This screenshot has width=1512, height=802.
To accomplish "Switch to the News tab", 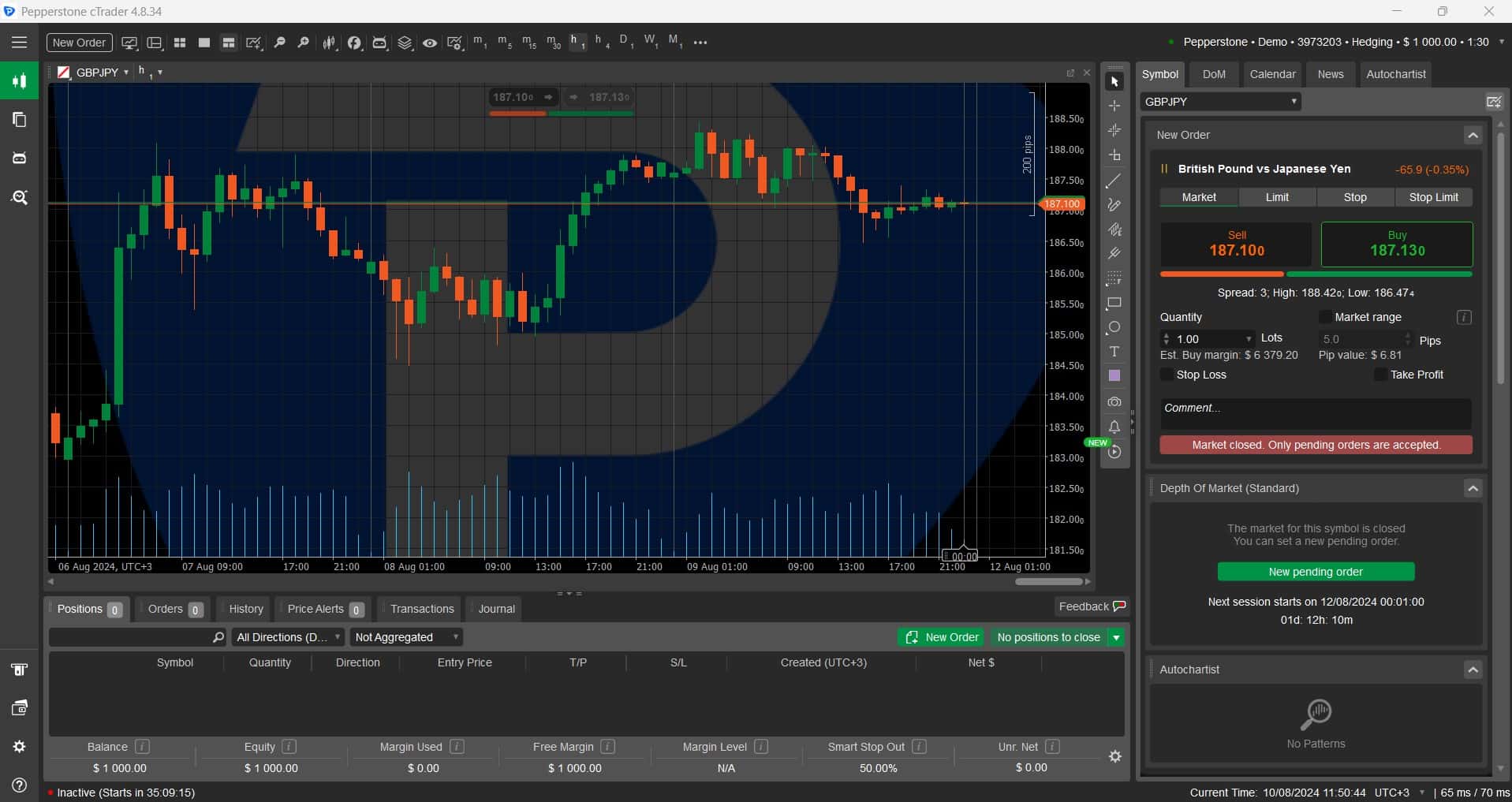I will click(1331, 74).
